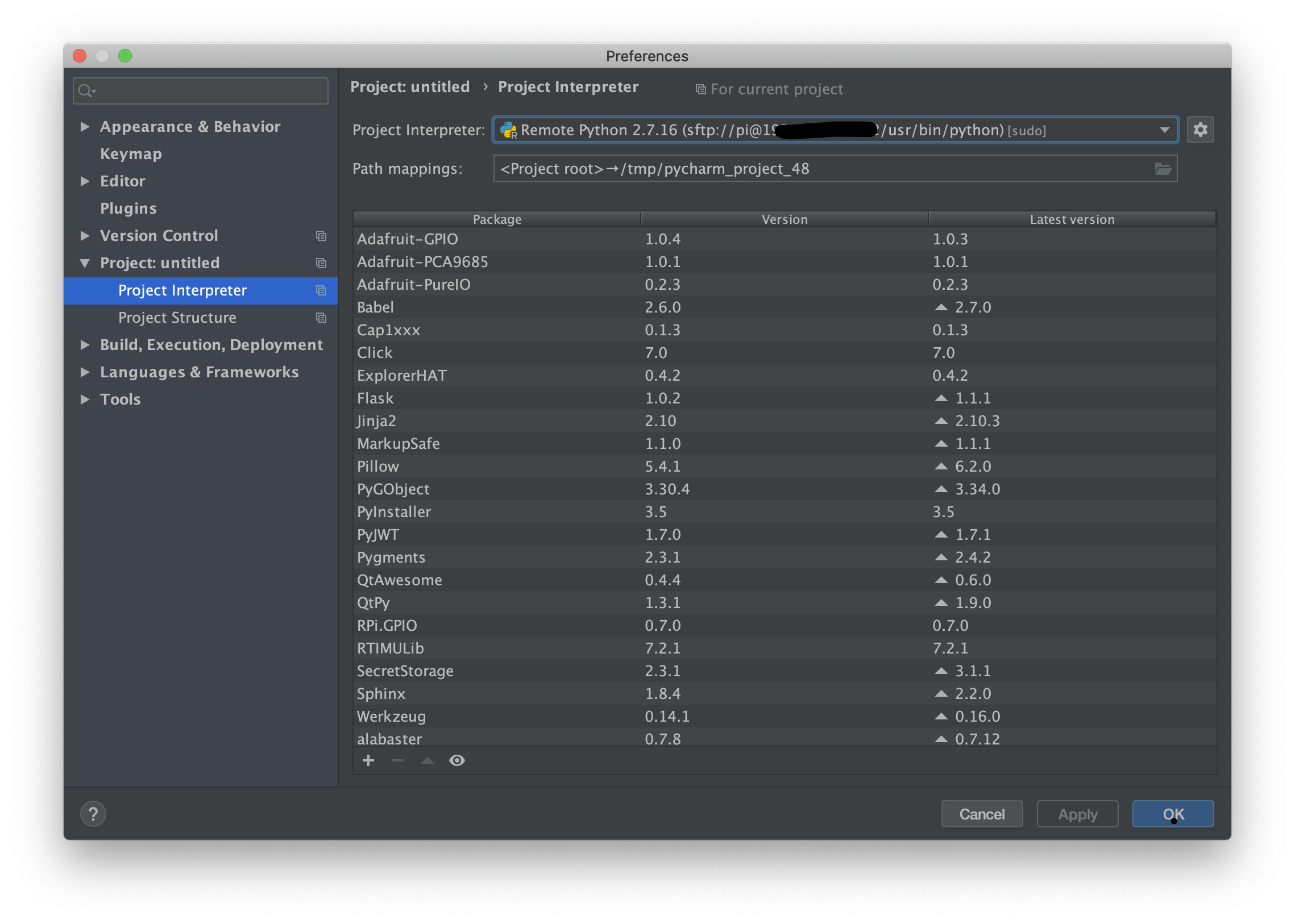Click the path mappings folder icon
Screen dimensions: 1295x924
point(1163,168)
